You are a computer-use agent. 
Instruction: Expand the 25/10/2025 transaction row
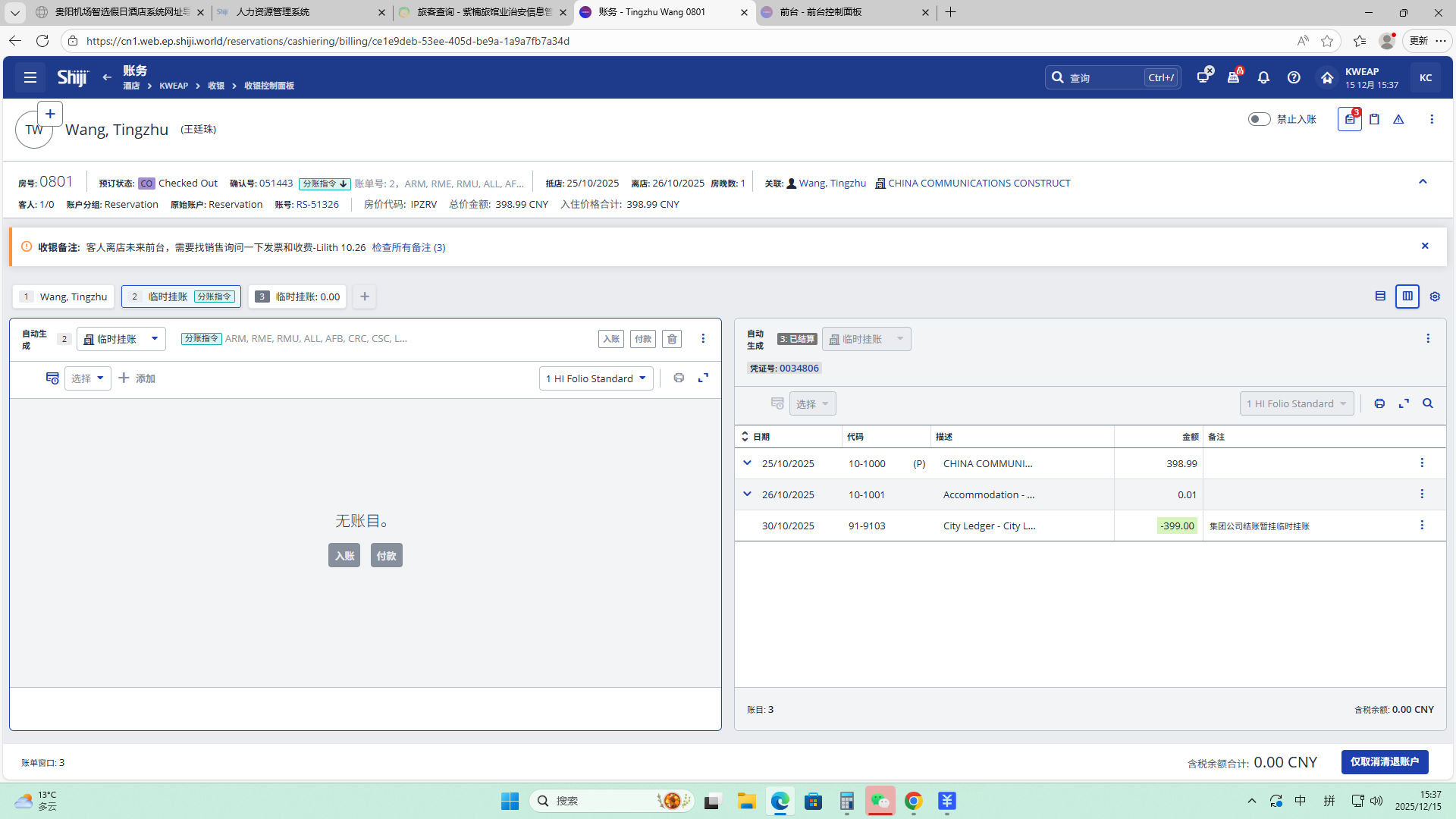(x=747, y=463)
